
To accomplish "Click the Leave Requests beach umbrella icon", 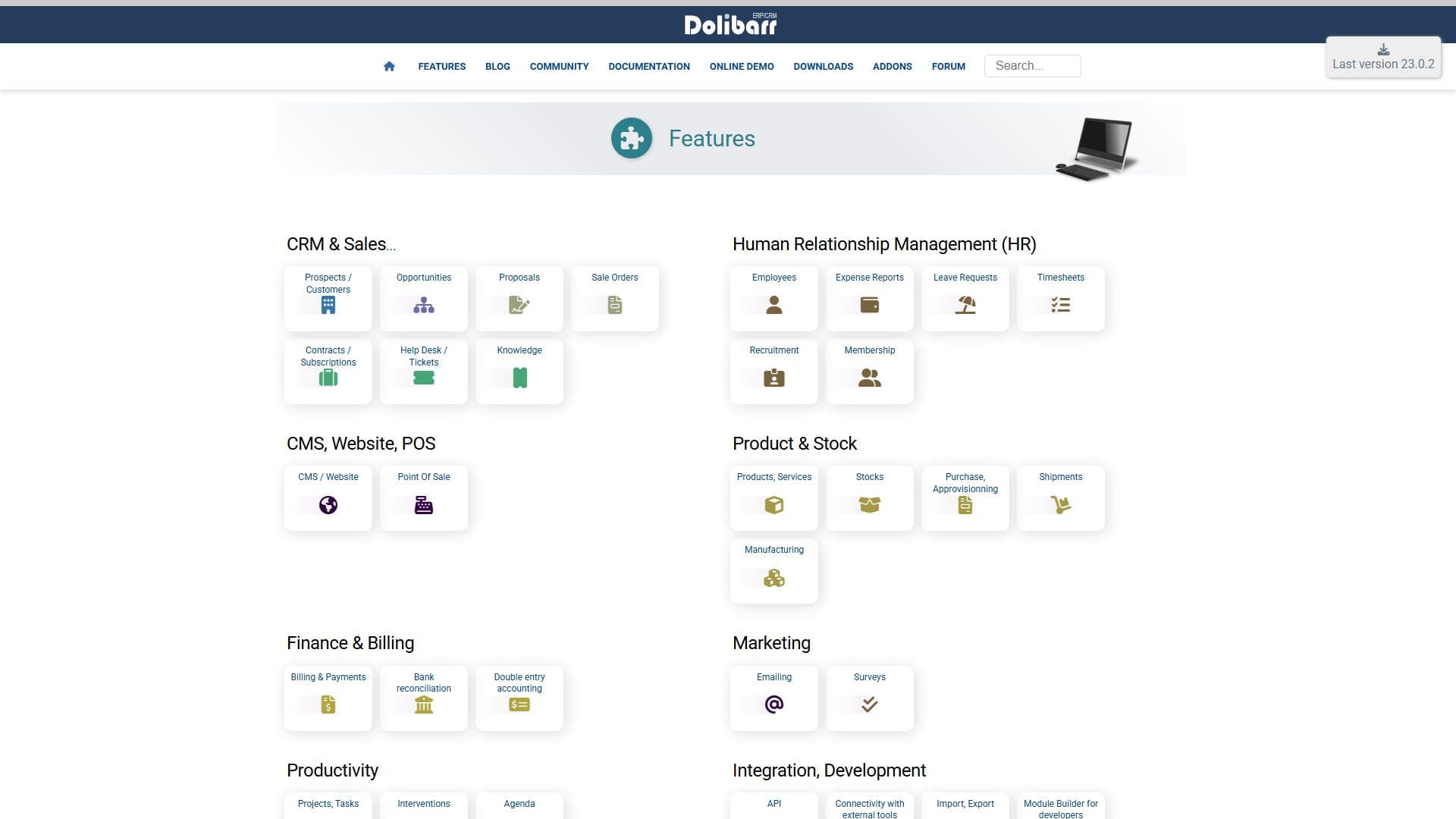I will (965, 305).
